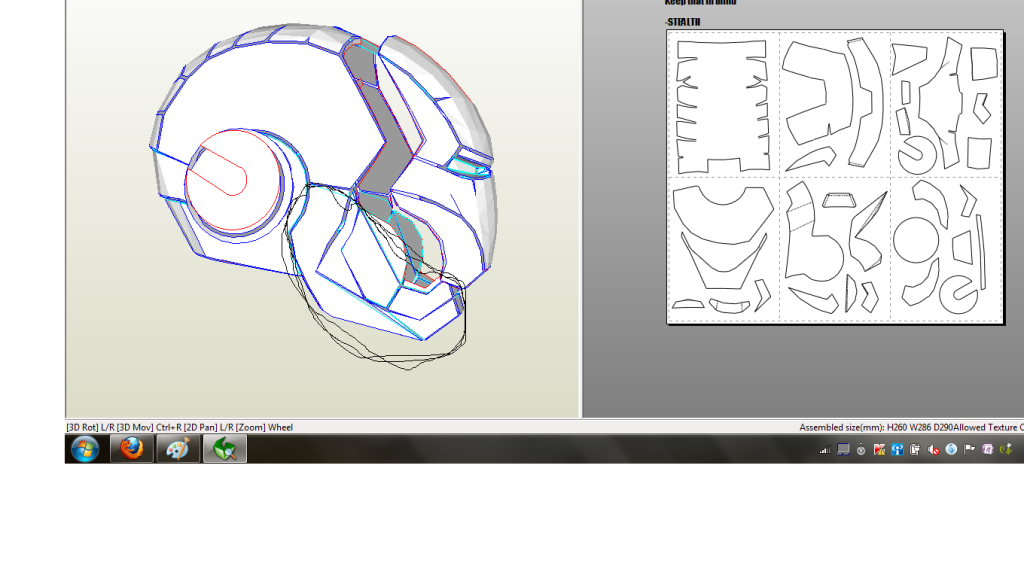The height and width of the screenshot is (578, 1024).
Task: Click the -STEALTH label above the pattern
Action: (x=682, y=22)
